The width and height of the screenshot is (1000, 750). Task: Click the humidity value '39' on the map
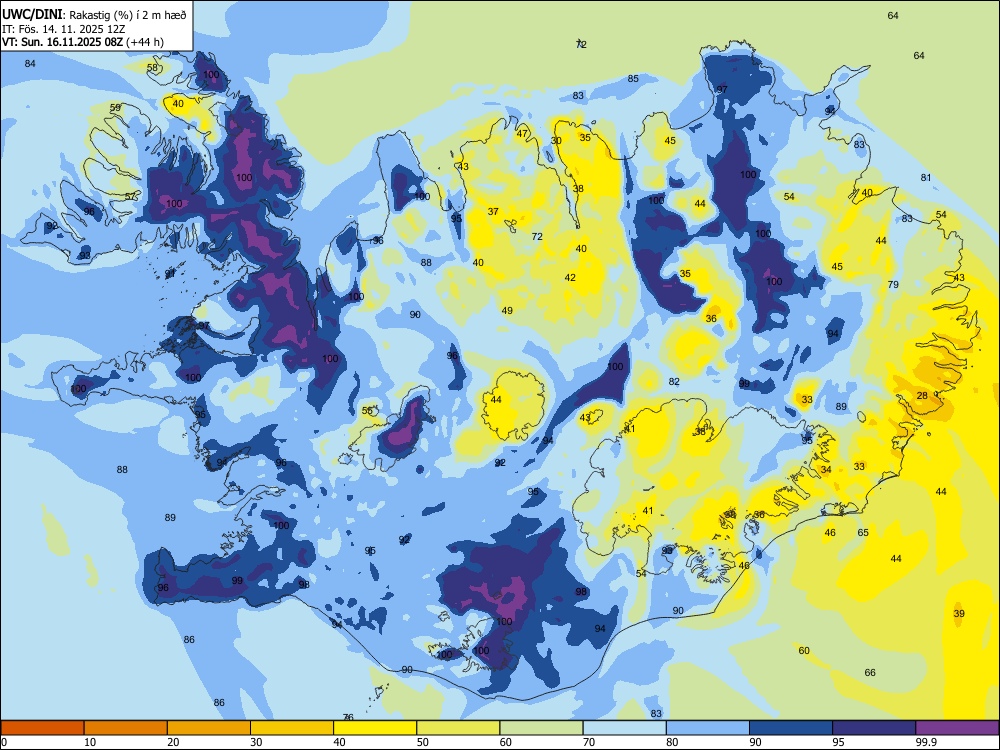pos(959,614)
